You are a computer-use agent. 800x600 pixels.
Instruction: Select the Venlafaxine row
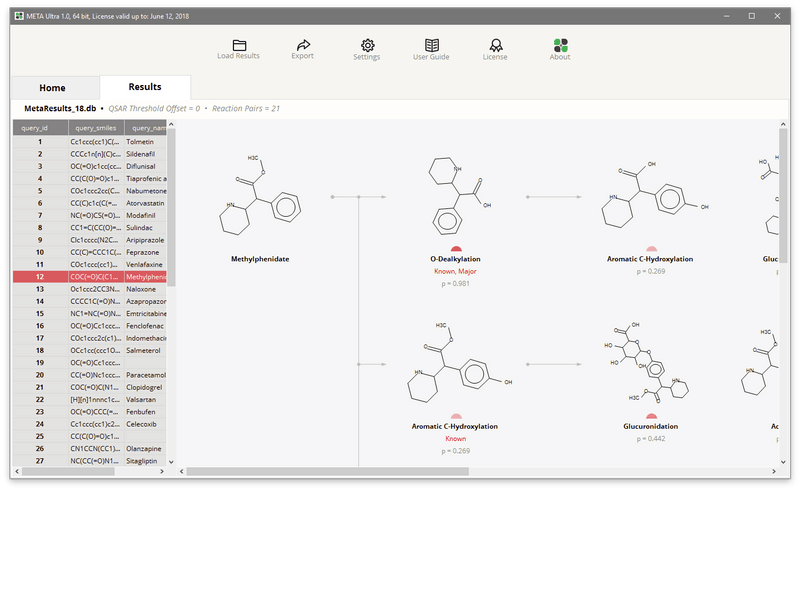click(90, 264)
